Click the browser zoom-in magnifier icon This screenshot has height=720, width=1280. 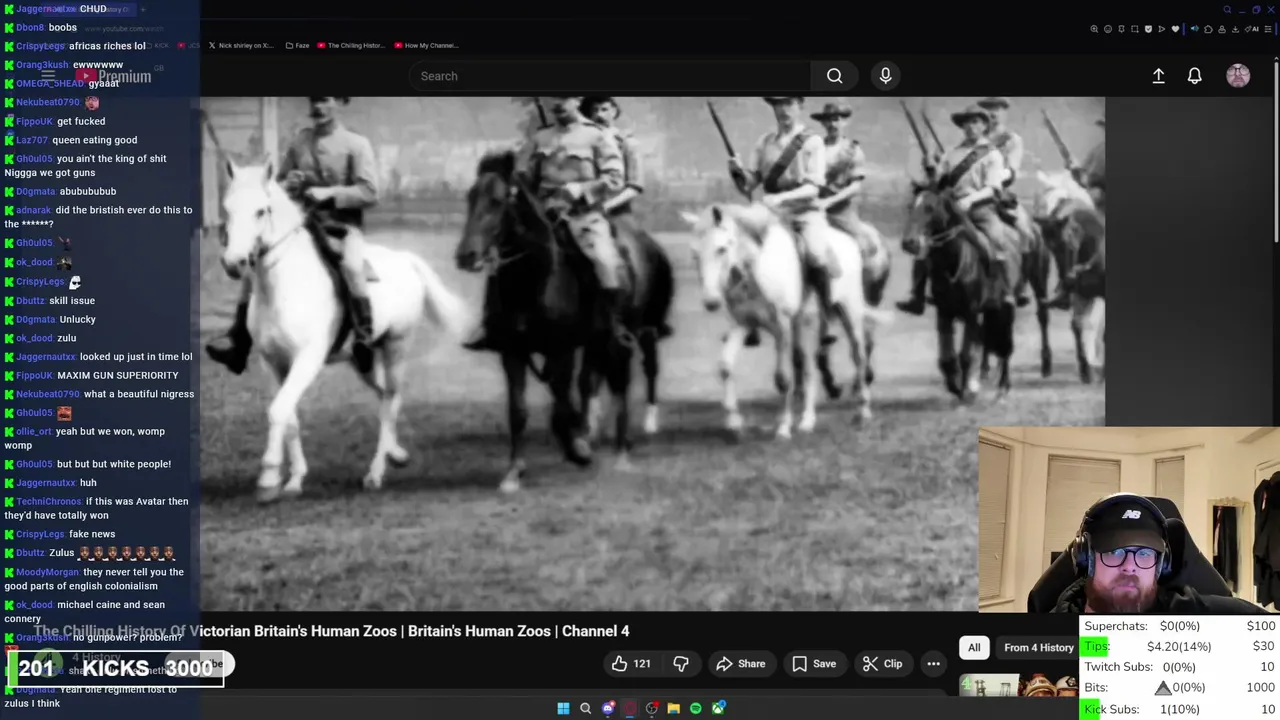tap(1094, 29)
